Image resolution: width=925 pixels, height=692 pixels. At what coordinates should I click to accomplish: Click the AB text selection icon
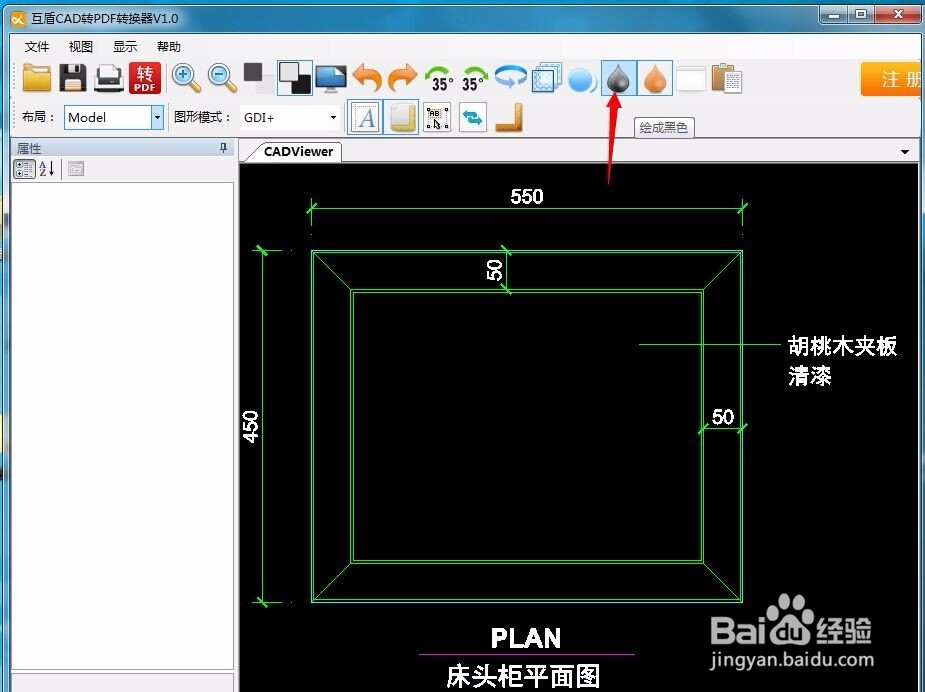coord(437,117)
